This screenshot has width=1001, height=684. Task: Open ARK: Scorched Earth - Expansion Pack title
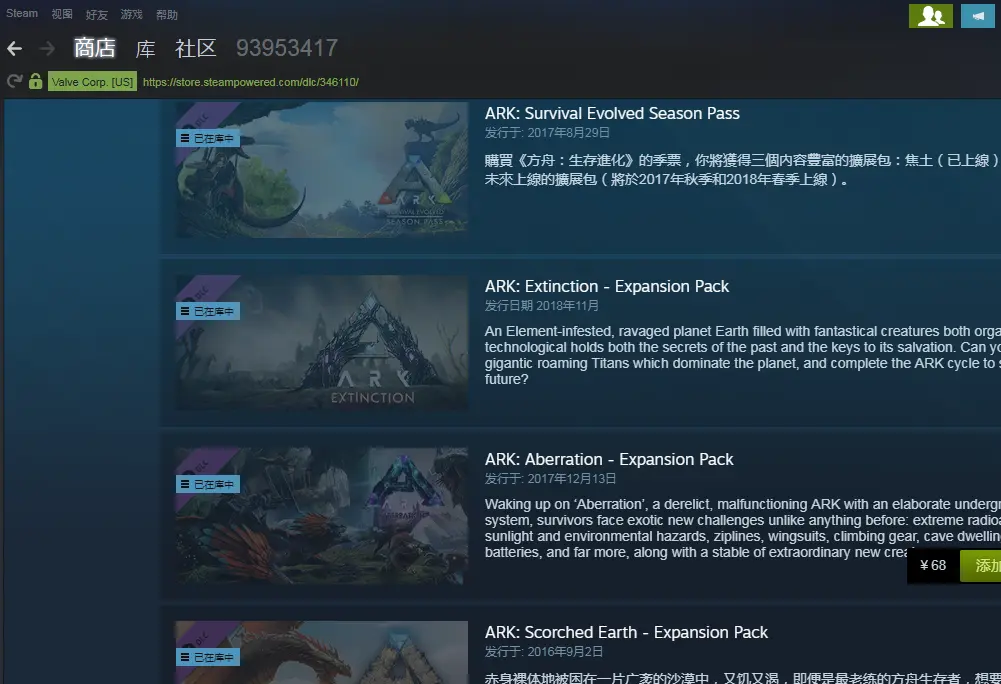tap(626, 632)
